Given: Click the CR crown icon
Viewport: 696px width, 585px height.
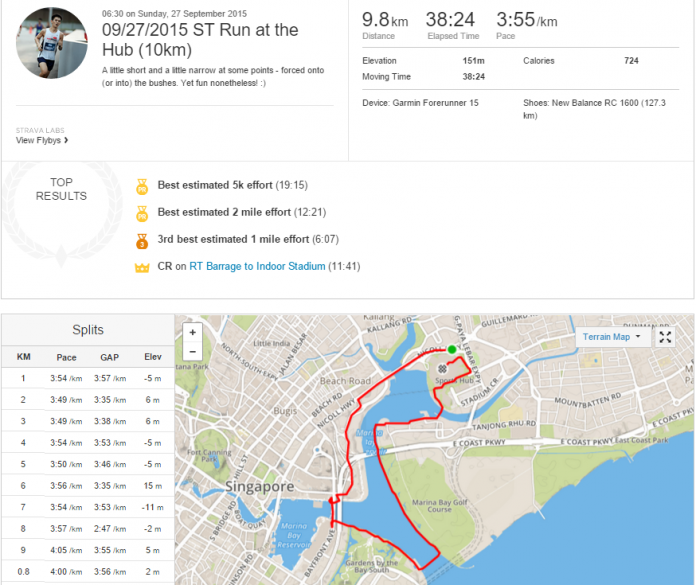Looking at the screenshot, I should tap(142, 267).
